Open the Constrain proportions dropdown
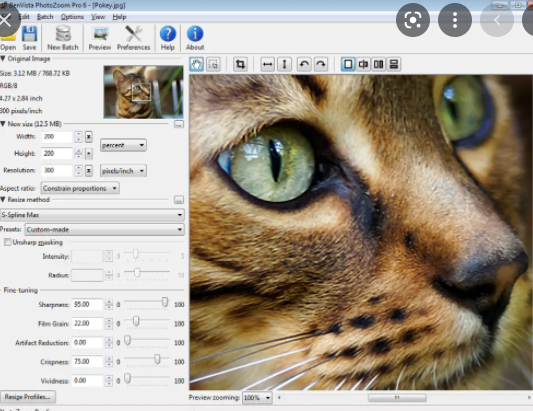This screenshot has width=533, height=411. [80, 188]
